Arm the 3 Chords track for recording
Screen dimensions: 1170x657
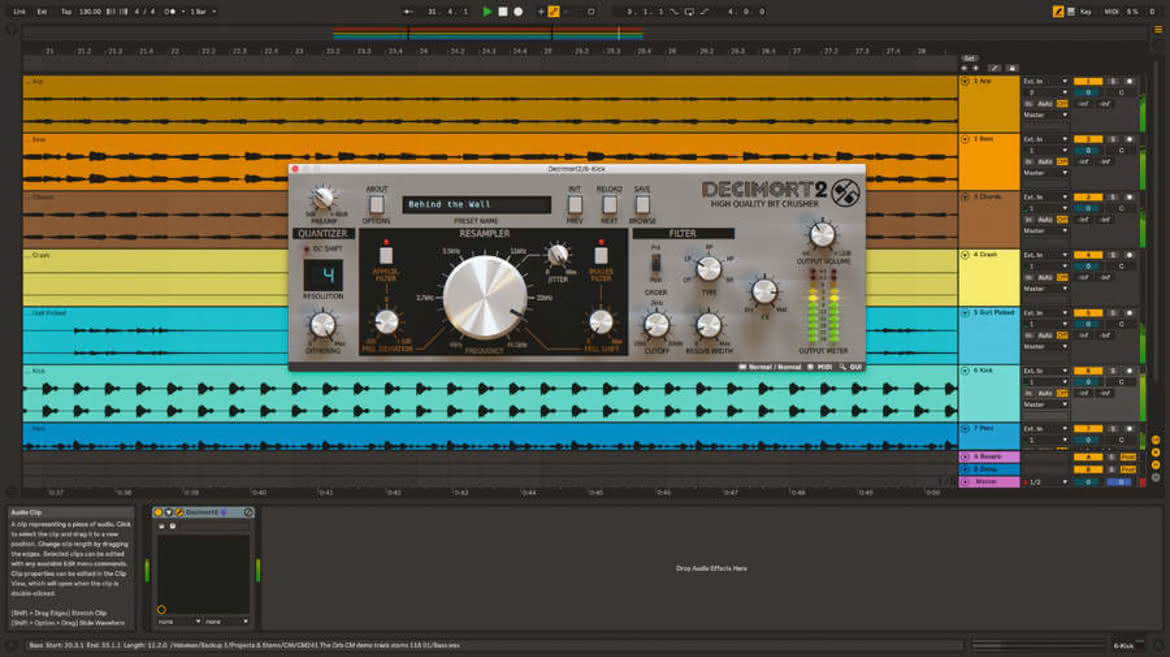[1129, 197]
